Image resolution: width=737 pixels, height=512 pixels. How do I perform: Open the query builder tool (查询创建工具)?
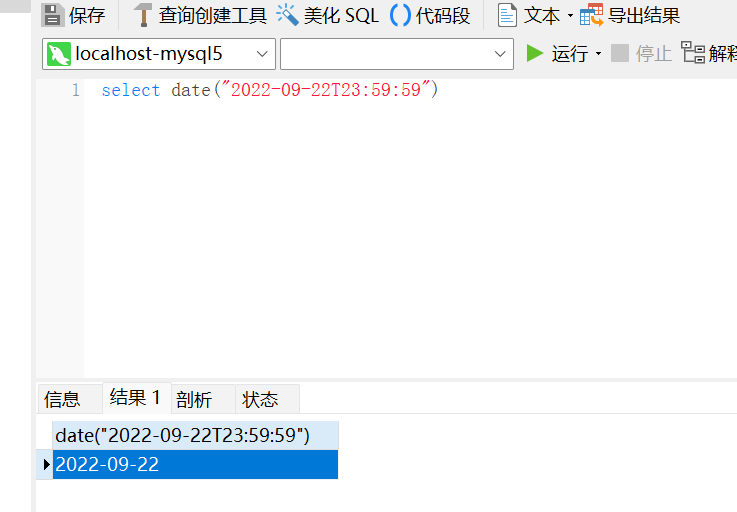(x=200, y=16)
